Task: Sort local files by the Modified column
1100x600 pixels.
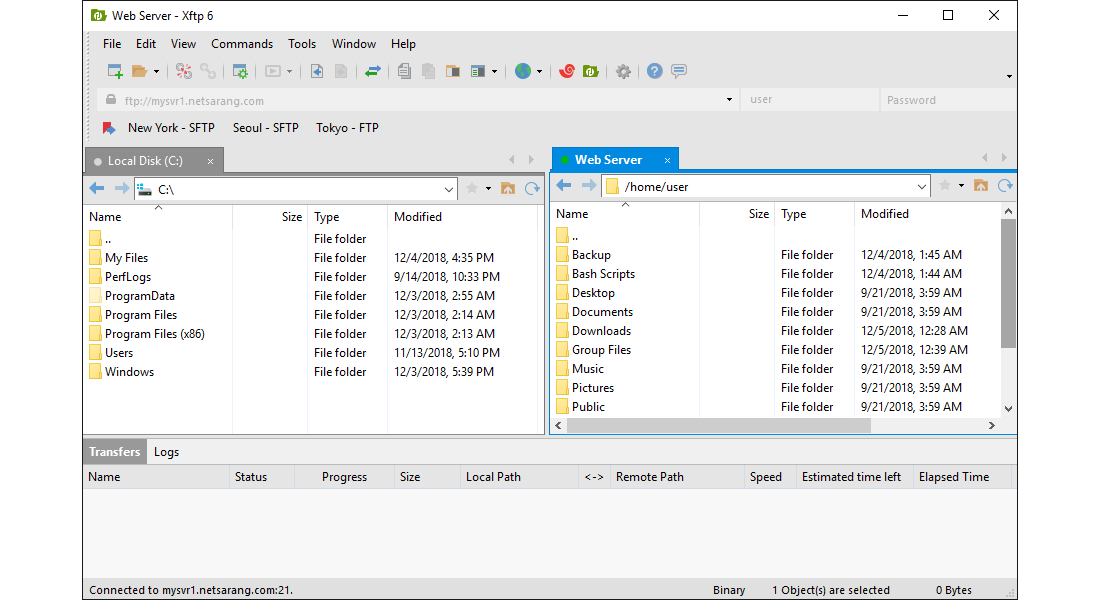Action: point(418,216)
